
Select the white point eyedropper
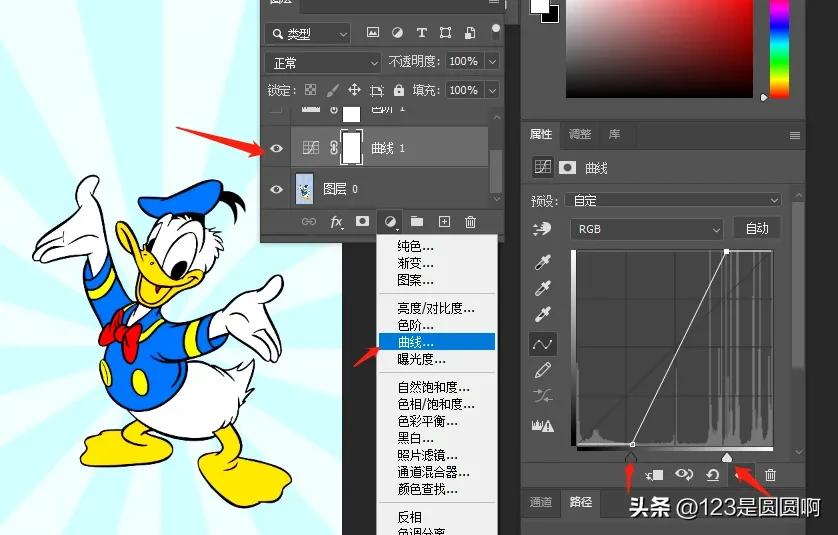[x=542, y=314]
